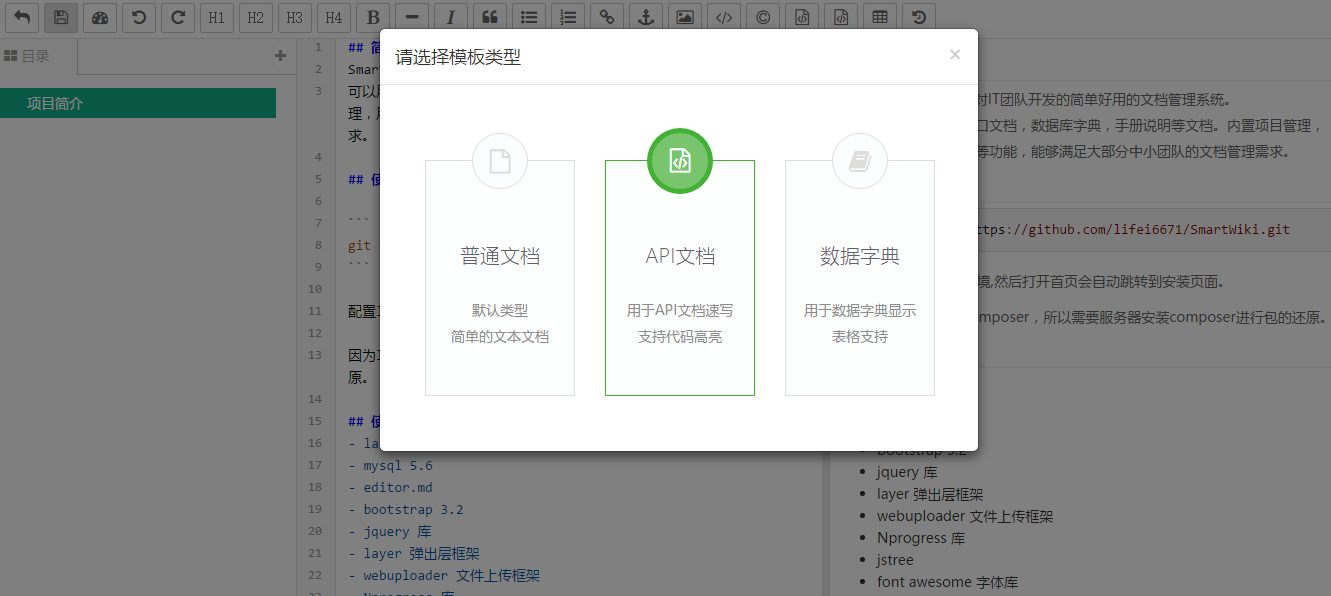Click the 表格支持 description text
The image size is (1331, 596).
coord(860,337)
